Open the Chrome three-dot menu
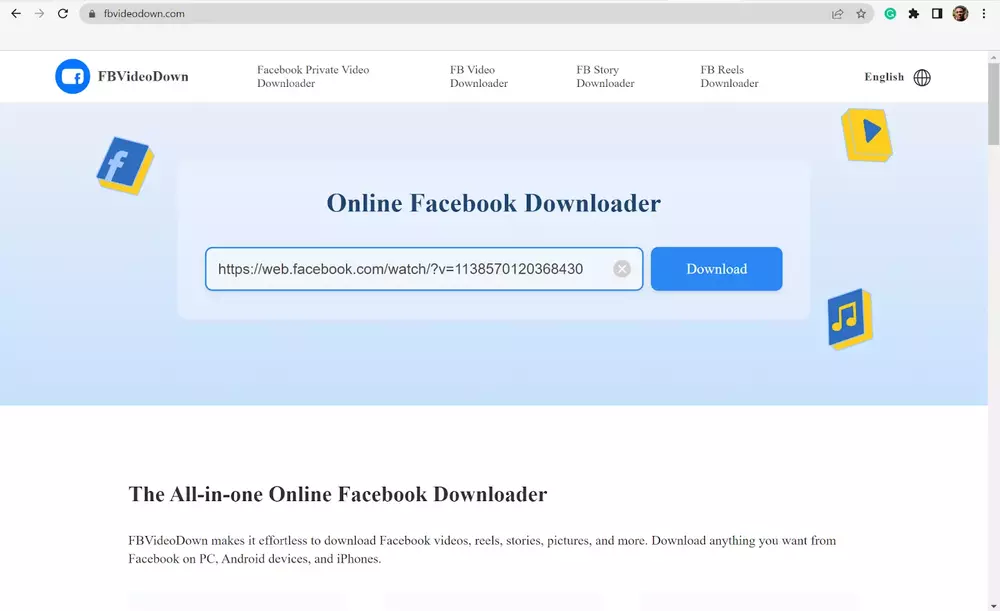1000x611 pixels. click(x=984, y=13)
